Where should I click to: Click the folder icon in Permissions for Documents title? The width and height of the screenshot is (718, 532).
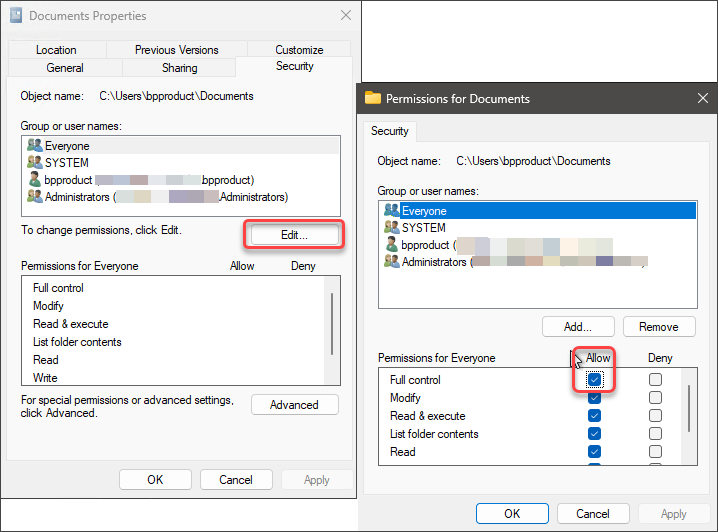(372, 98)
